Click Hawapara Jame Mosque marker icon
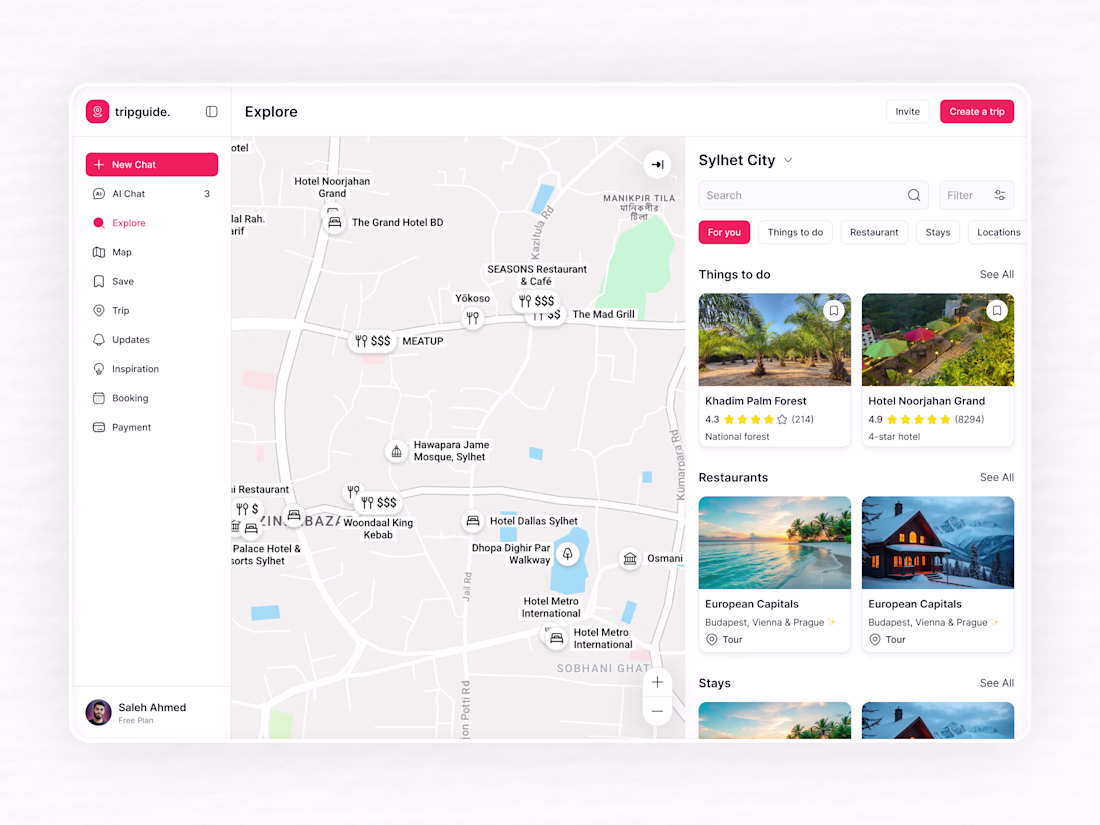The width and height of the screenshot is (1100, 825). (x=396, y=451)
